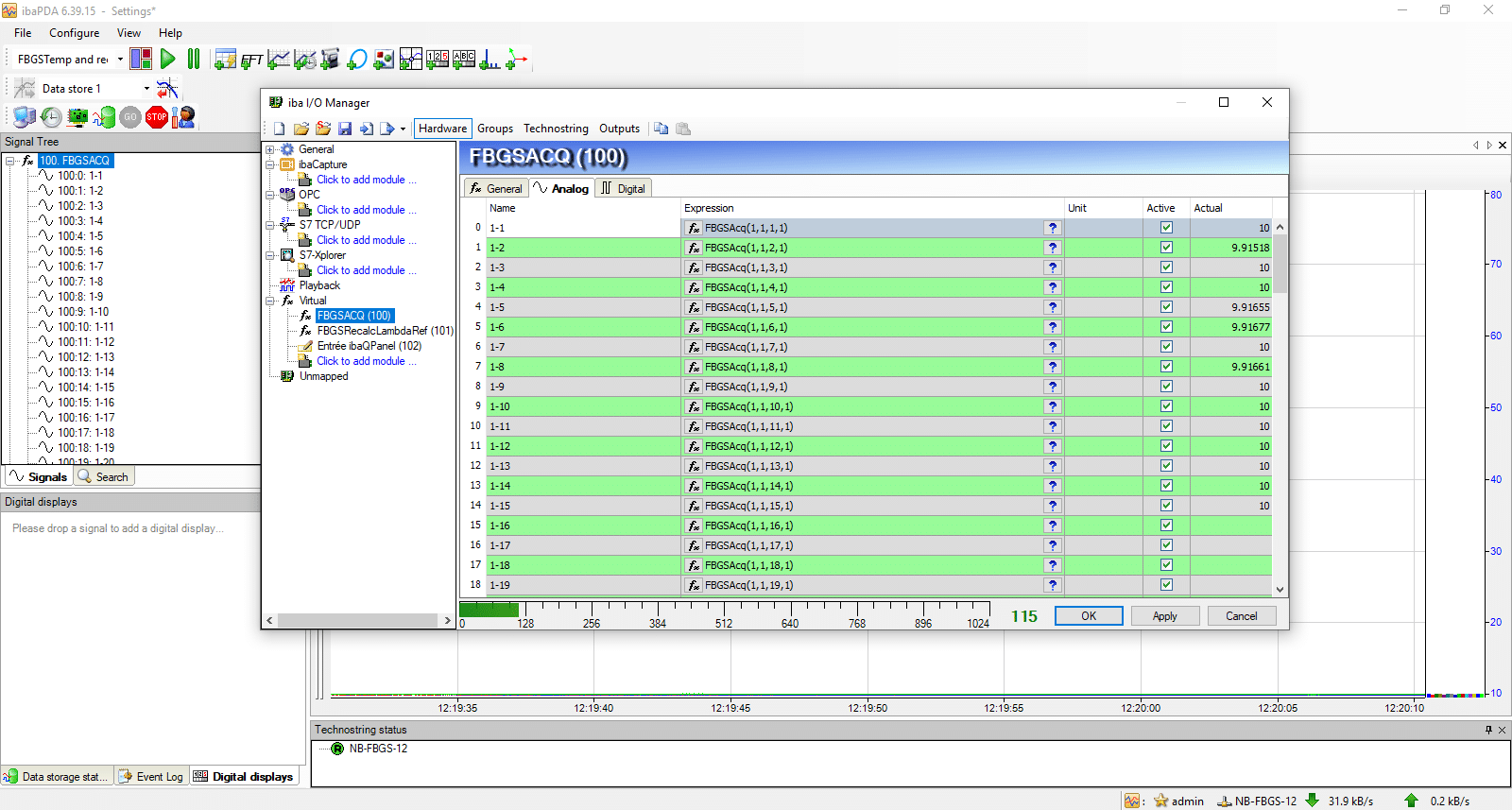The height and width of the screenshot is (810, 1512).
Task: Switch to the Groups tab
Action: point(495,129)
